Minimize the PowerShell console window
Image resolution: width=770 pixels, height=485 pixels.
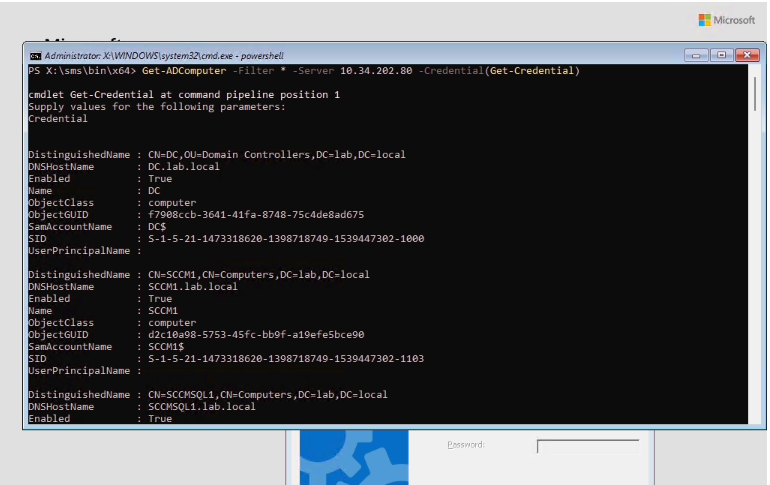696,55
